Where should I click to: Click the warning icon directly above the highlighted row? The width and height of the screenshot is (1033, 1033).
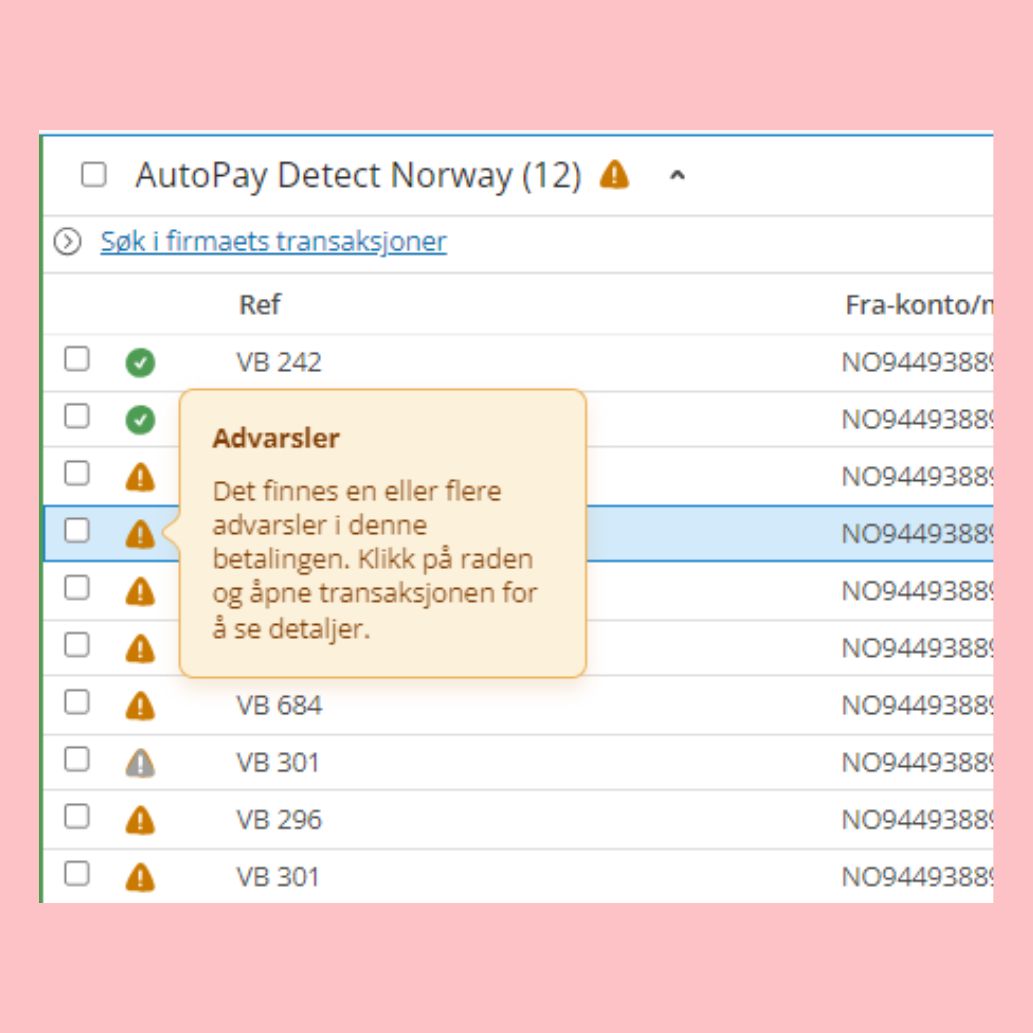[x=140, y=476]
